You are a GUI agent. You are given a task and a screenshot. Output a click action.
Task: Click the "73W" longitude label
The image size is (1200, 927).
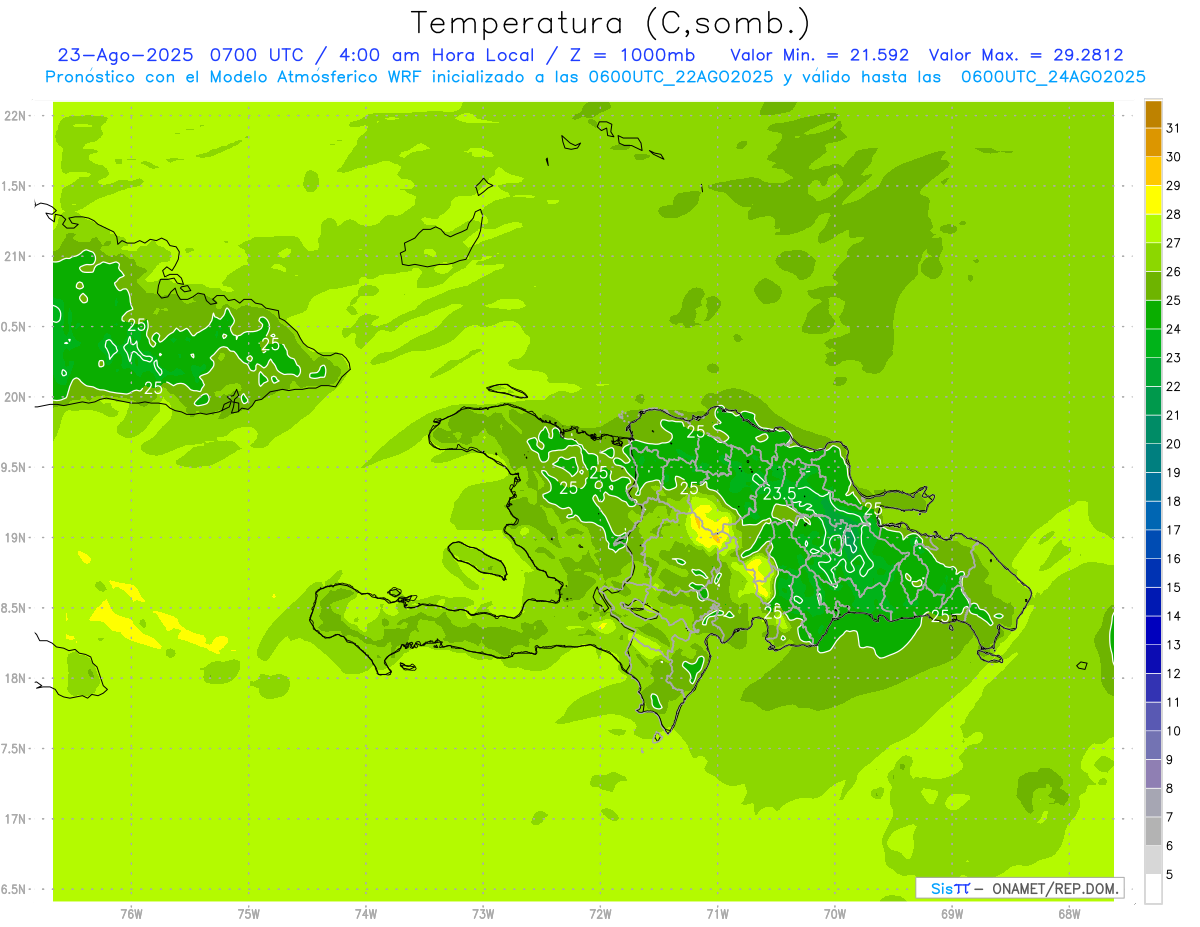coord(483,914)
